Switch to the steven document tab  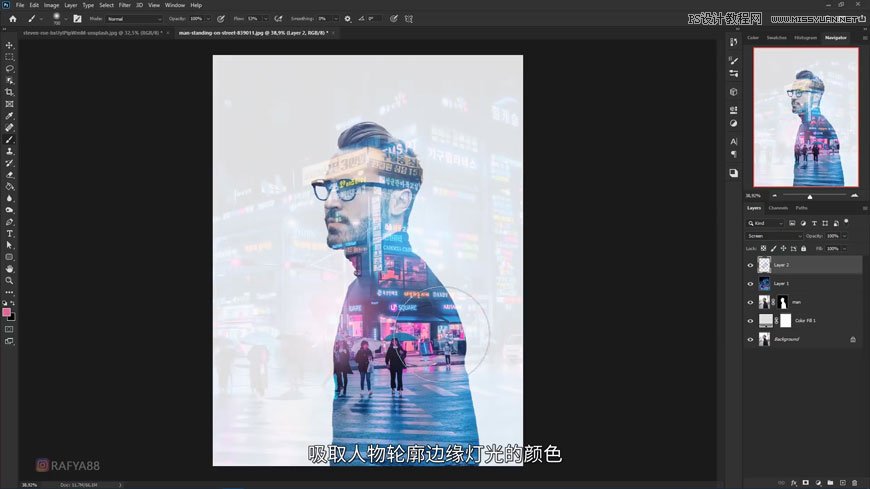click(92, 33)
